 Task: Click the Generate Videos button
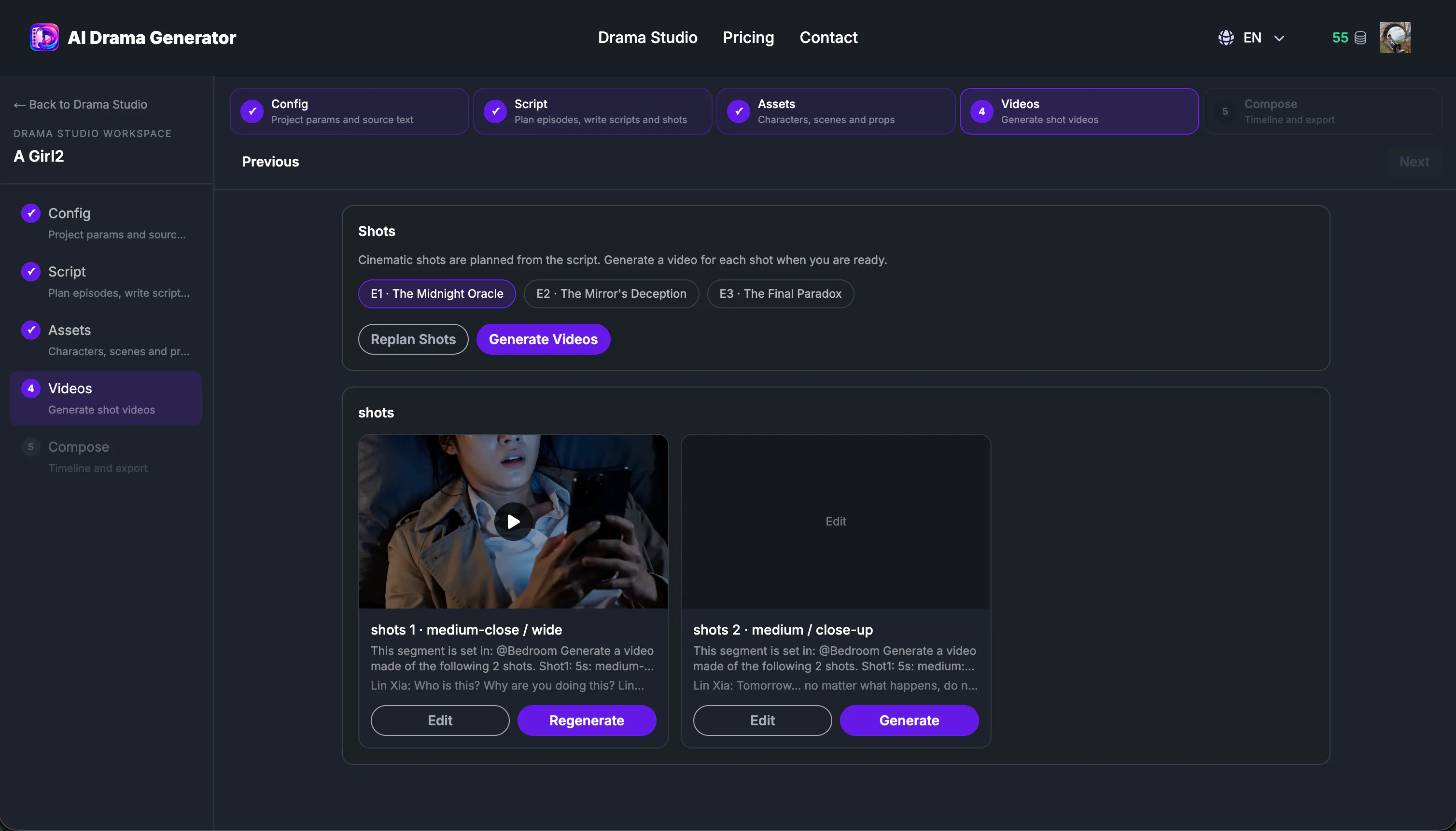(543, 339)
